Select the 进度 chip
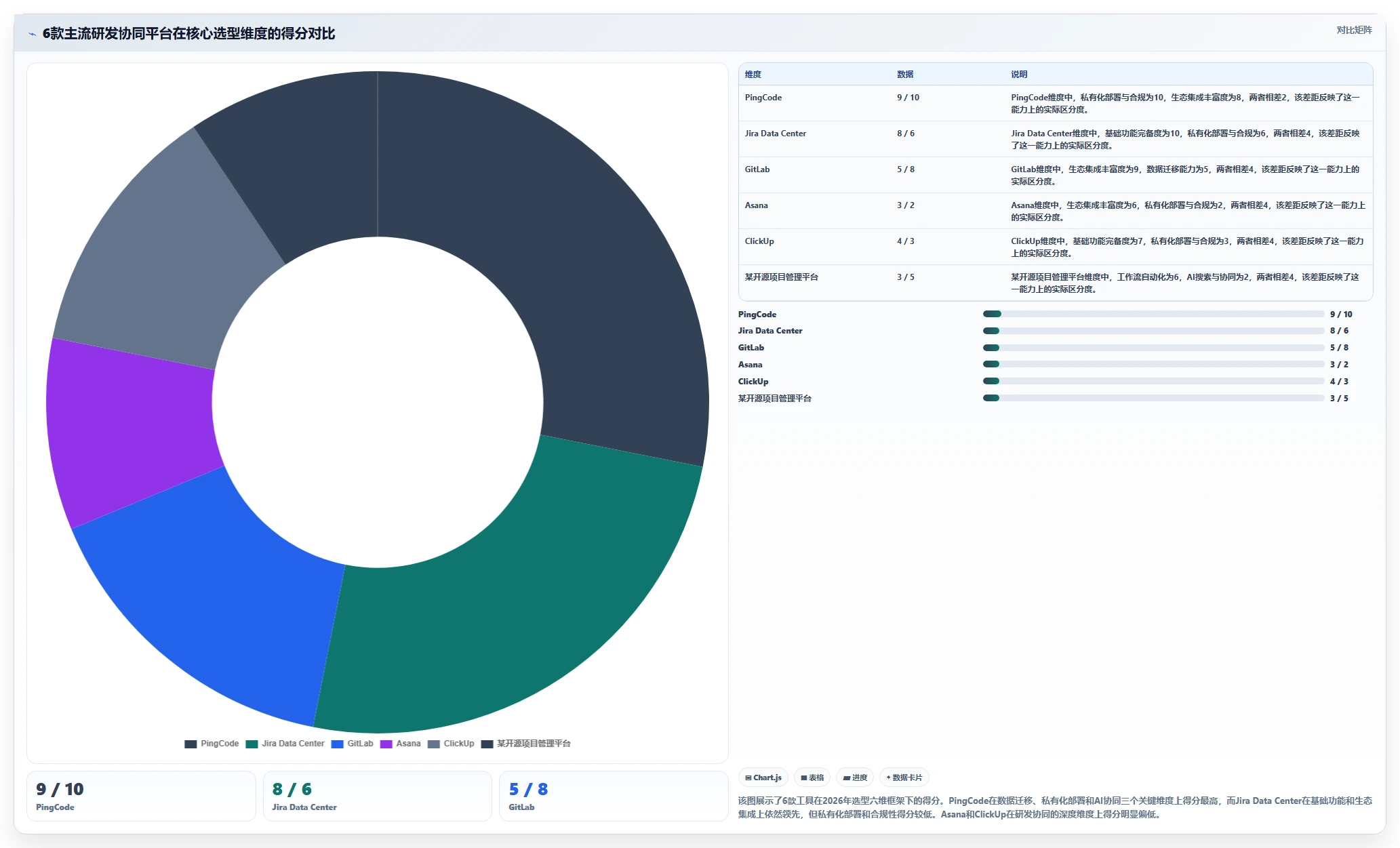1400x848 pixels. pos(855,778)
